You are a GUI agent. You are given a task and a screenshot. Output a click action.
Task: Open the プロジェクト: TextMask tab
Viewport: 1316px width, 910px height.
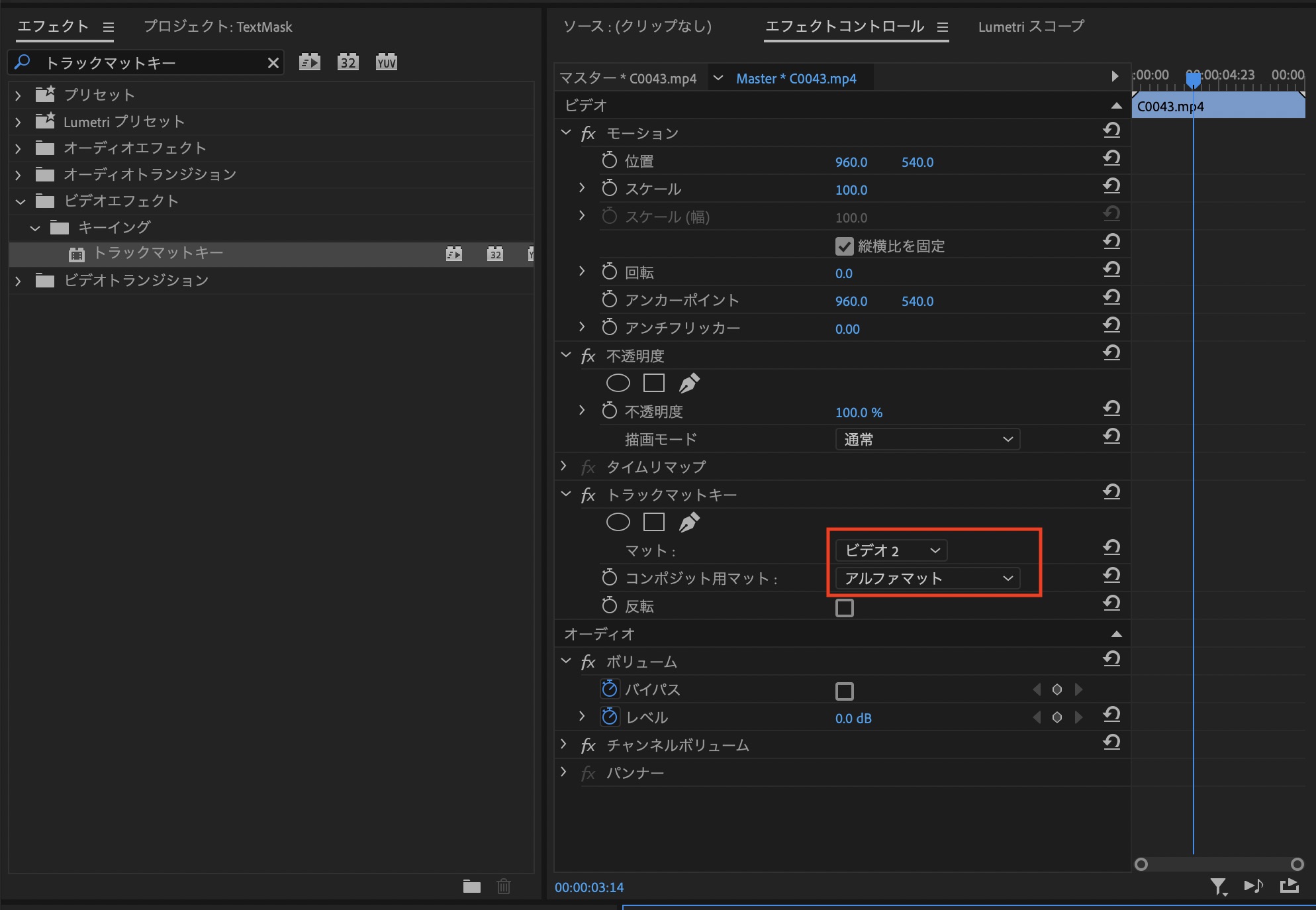tap(218, 26)
